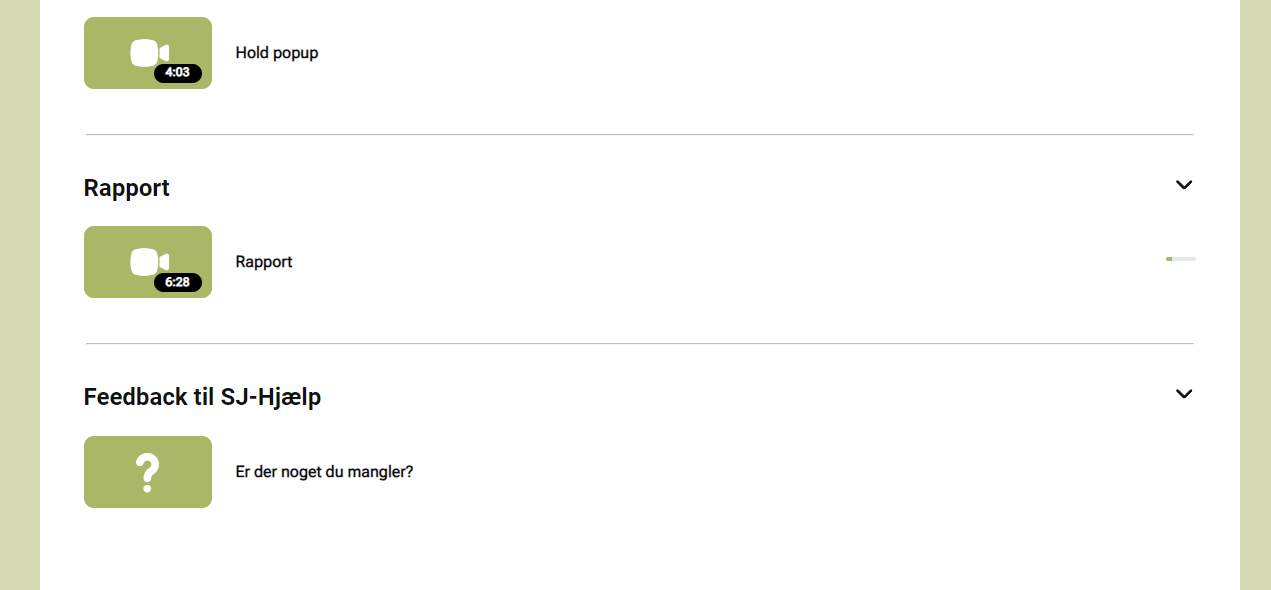Screen dimensions: 1271x590
Task: Toggle the Rapport section heading
Action: pyautogui.click(x=127, y=188)
